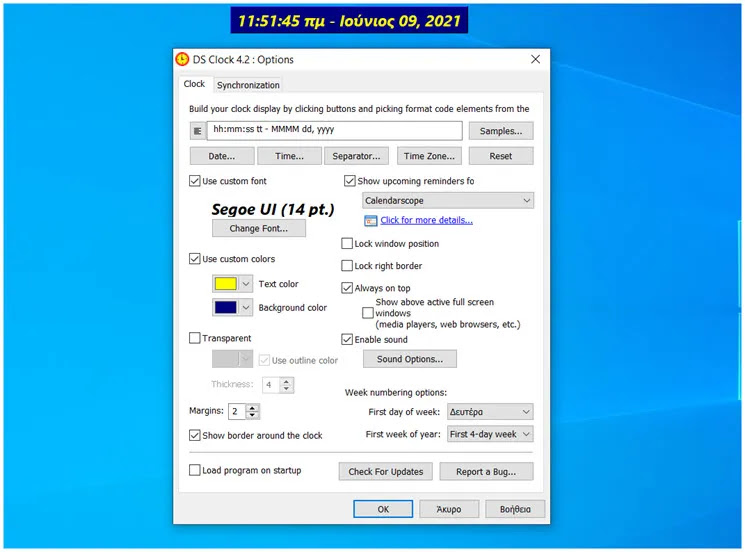Enable Load program on startup
The width and height of the screenshot is (745, 552).
(x=194, y=470)
